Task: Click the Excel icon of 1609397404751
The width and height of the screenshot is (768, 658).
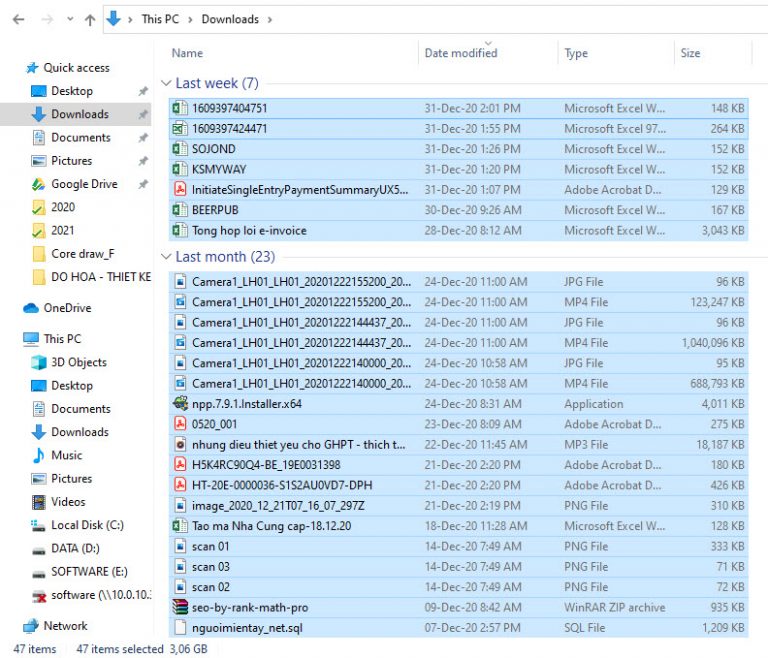Action: point(180,108)
